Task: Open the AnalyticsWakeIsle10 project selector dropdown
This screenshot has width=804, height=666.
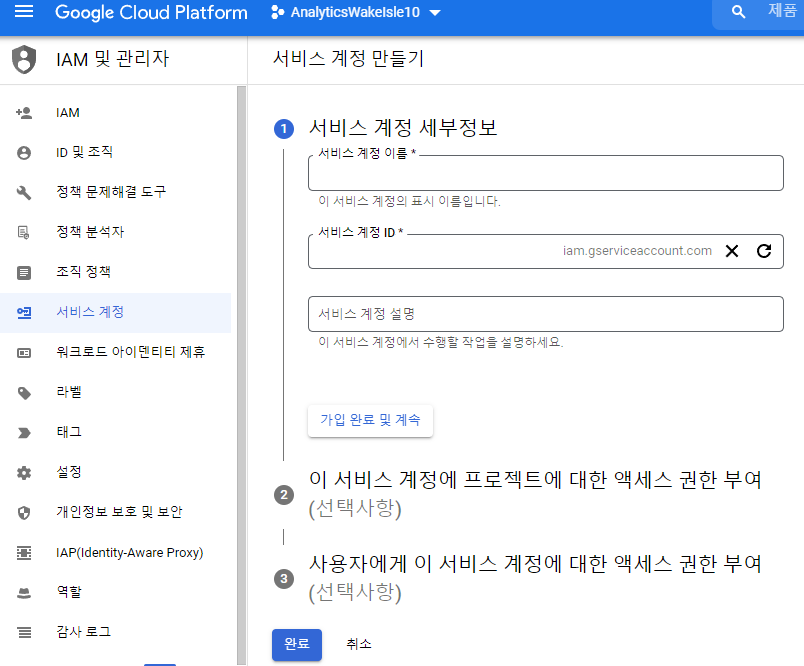Action: 355,12
